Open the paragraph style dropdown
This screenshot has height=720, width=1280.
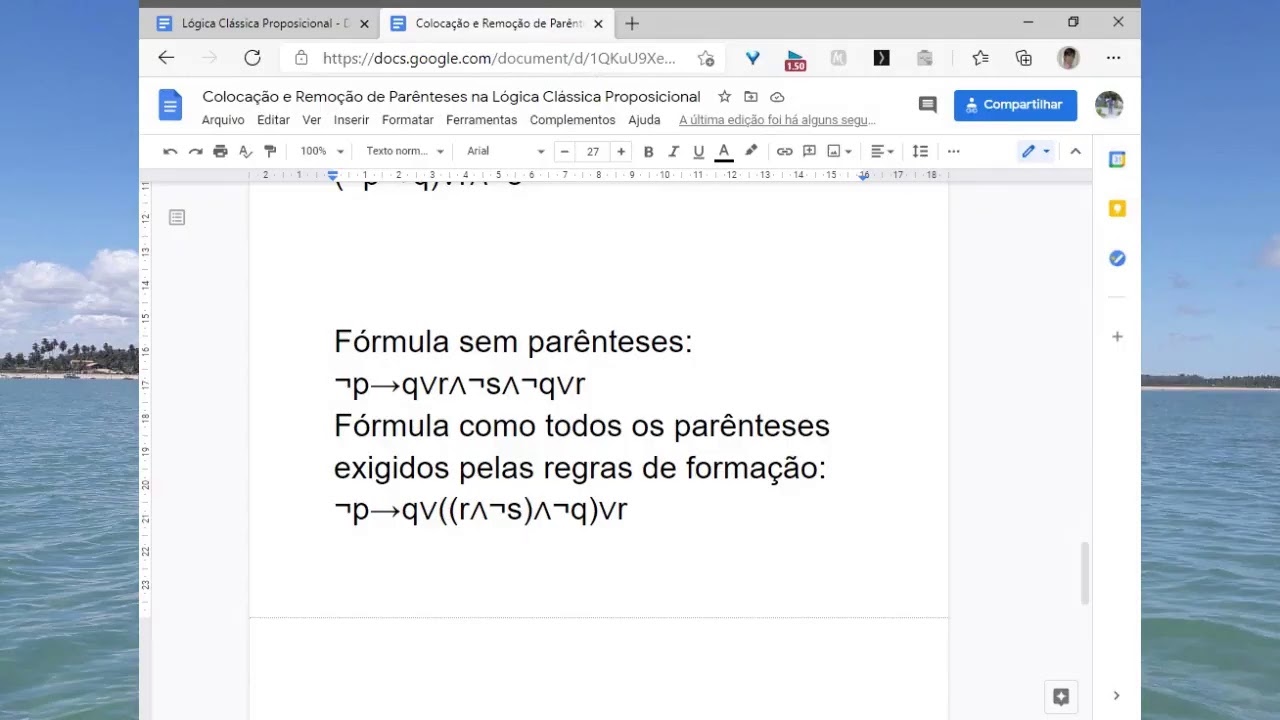tap(404, 151)
